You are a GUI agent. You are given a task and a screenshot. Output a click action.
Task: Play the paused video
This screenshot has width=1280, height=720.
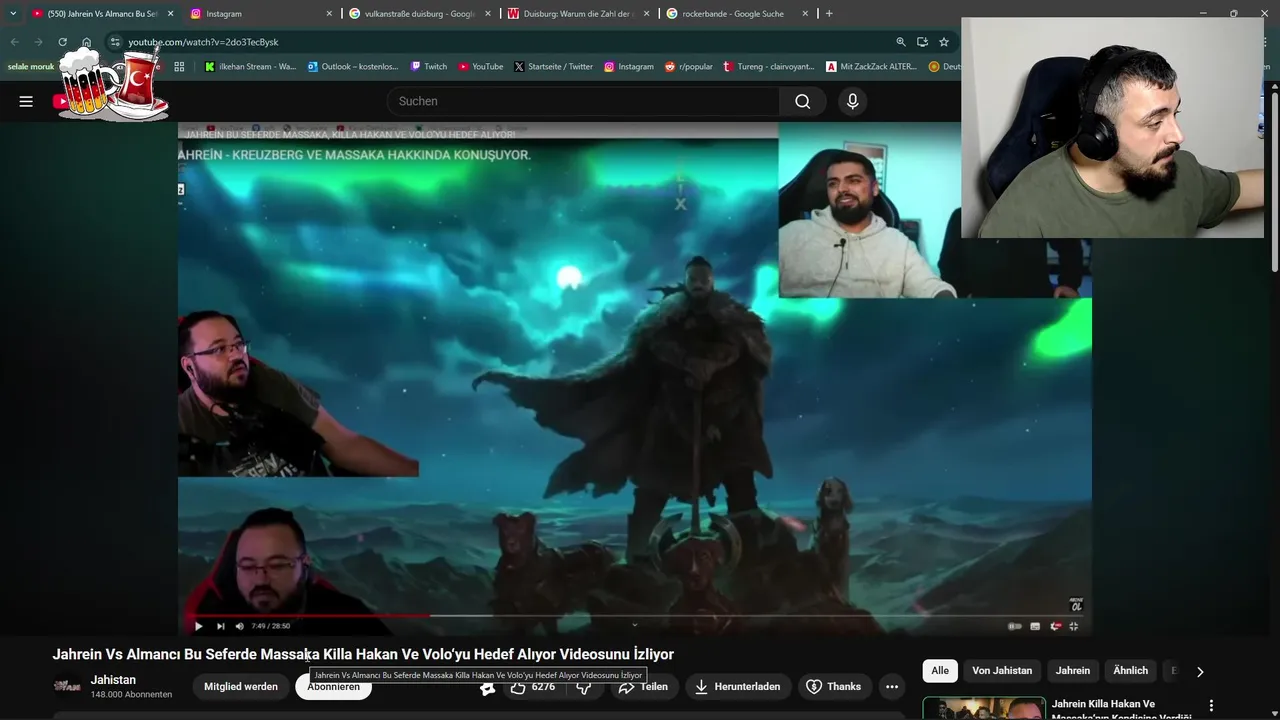point(198,626)
